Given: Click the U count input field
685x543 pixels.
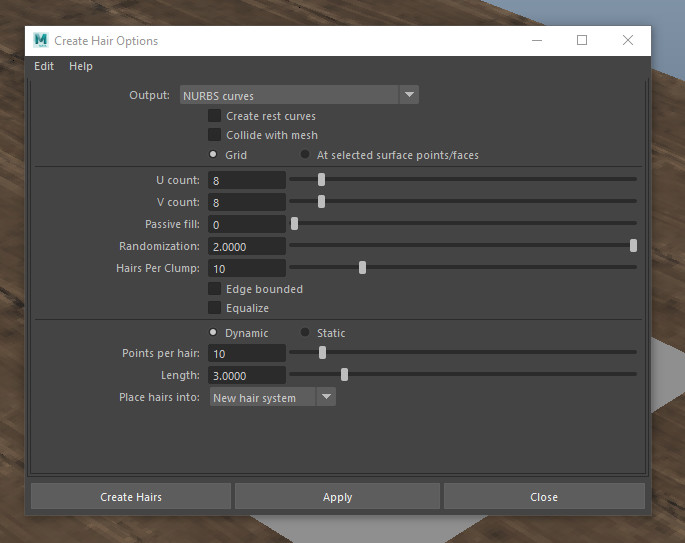Looking at the screenshot, I should [247, 180].
